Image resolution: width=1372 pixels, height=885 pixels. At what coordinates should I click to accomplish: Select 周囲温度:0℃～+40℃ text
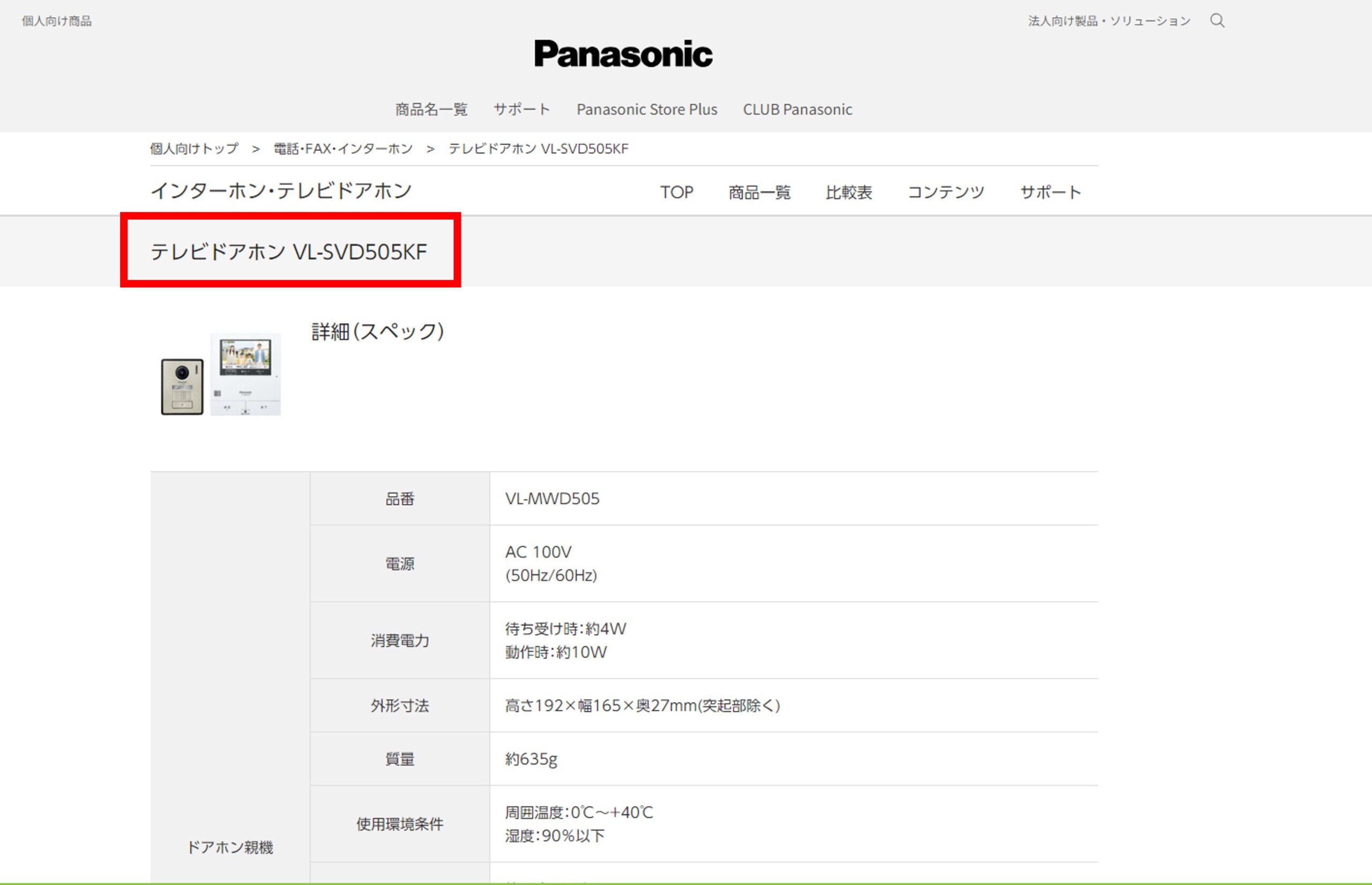579,812
